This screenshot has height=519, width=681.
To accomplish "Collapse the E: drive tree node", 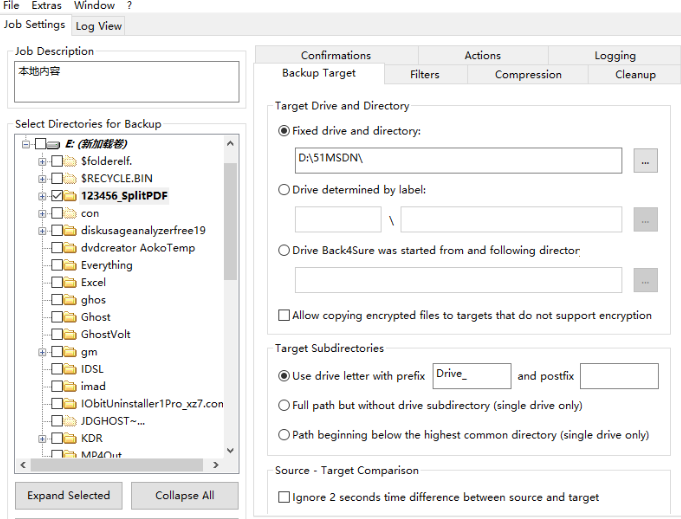I will click(26, 144).
